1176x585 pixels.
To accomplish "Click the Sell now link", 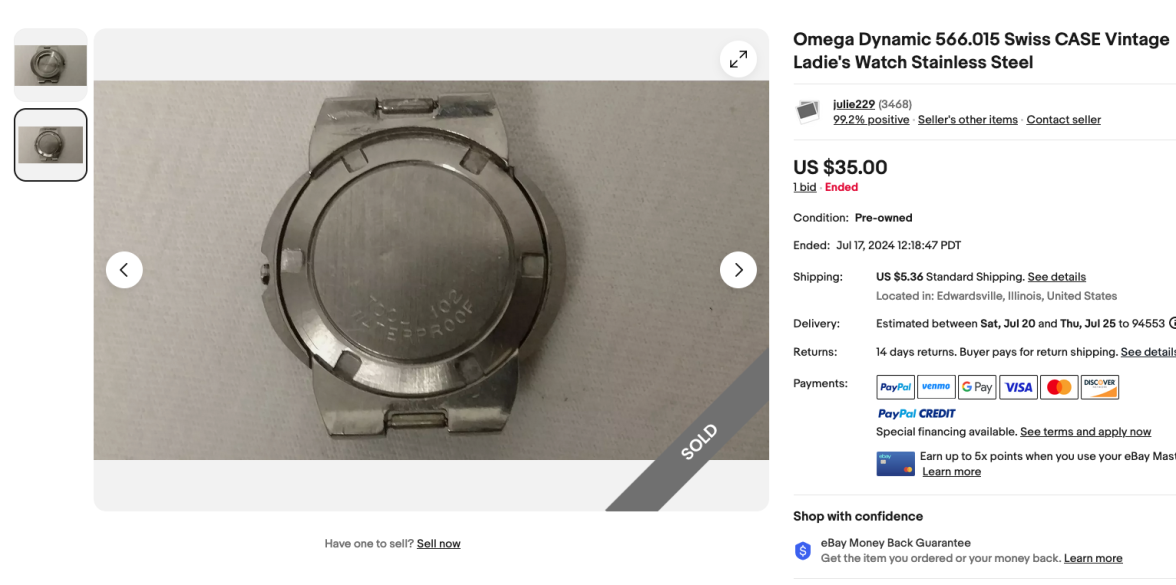I will (438, 544).
